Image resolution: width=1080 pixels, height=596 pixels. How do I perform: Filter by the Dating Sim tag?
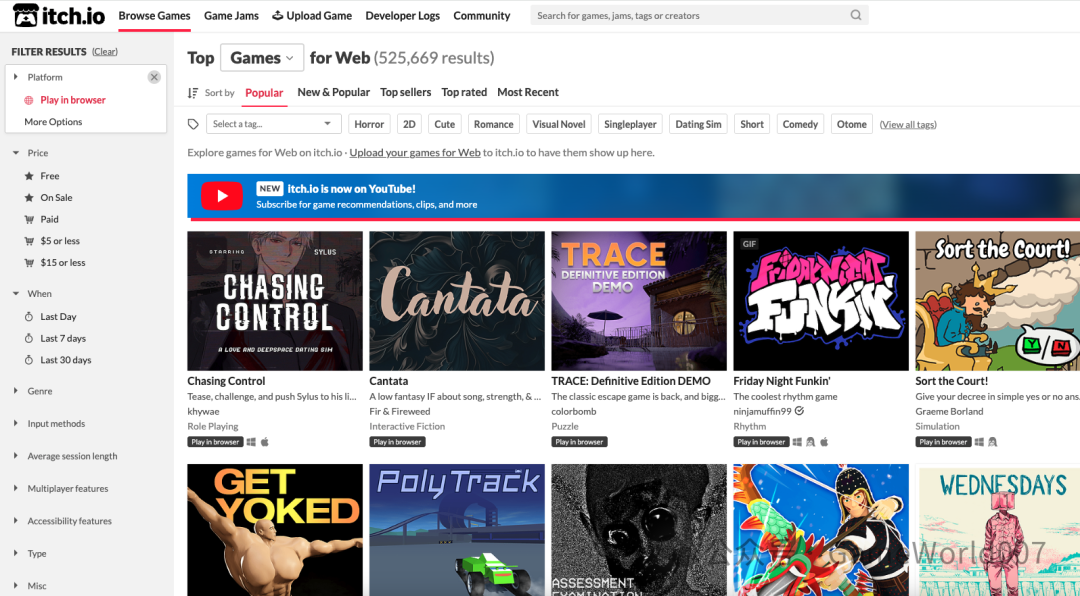(698, 124)
